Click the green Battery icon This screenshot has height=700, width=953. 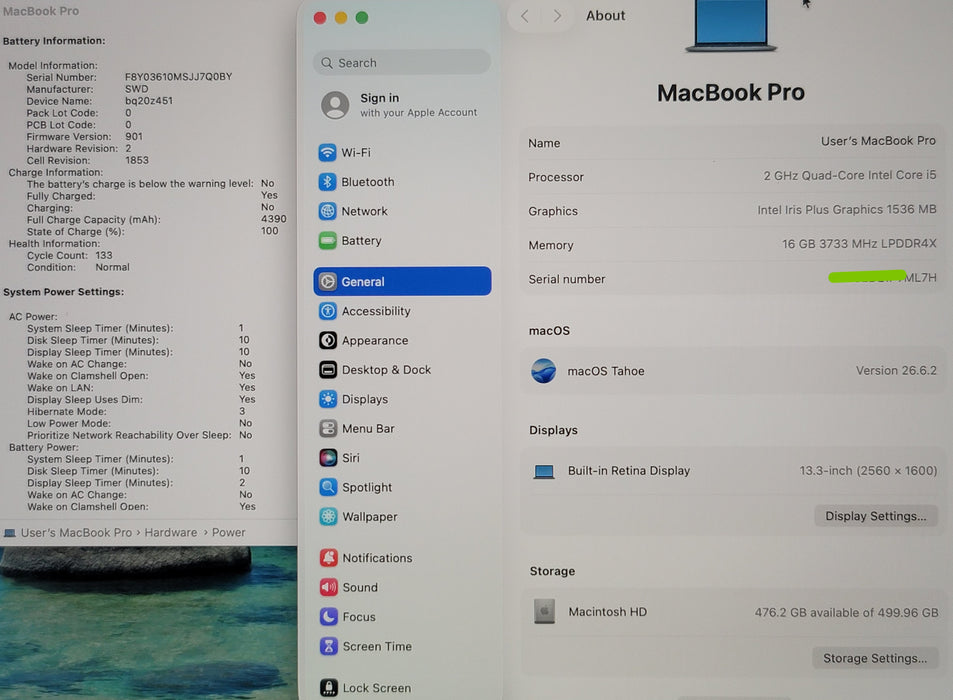[327, 241]
